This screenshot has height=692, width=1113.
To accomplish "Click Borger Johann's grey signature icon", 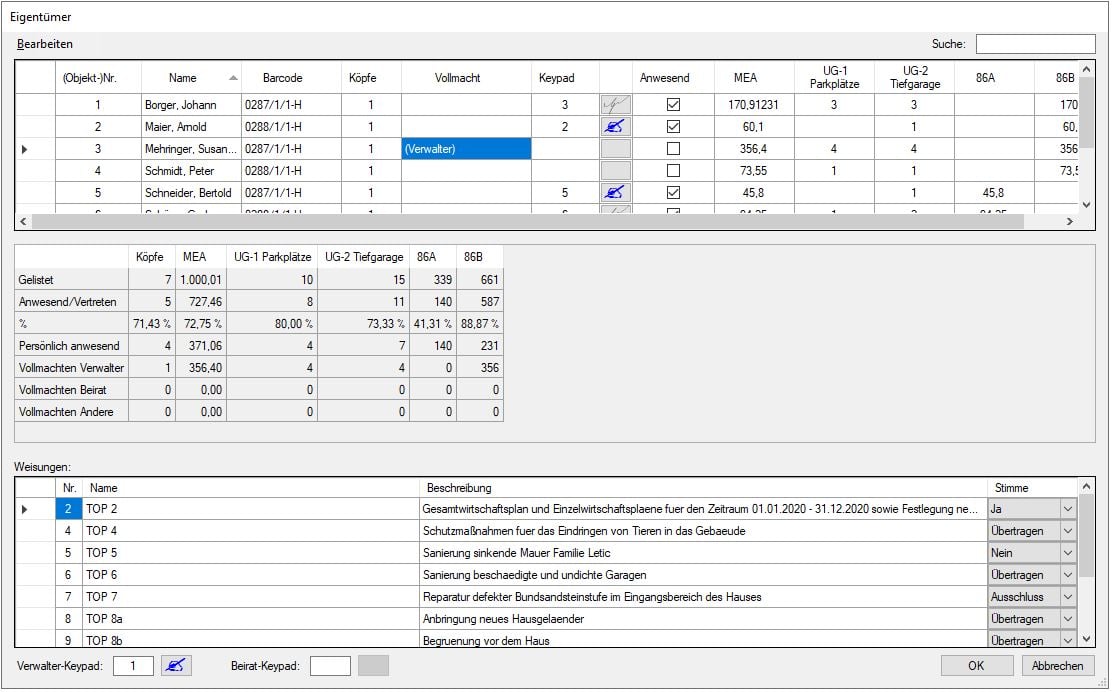I will point(618,104).
